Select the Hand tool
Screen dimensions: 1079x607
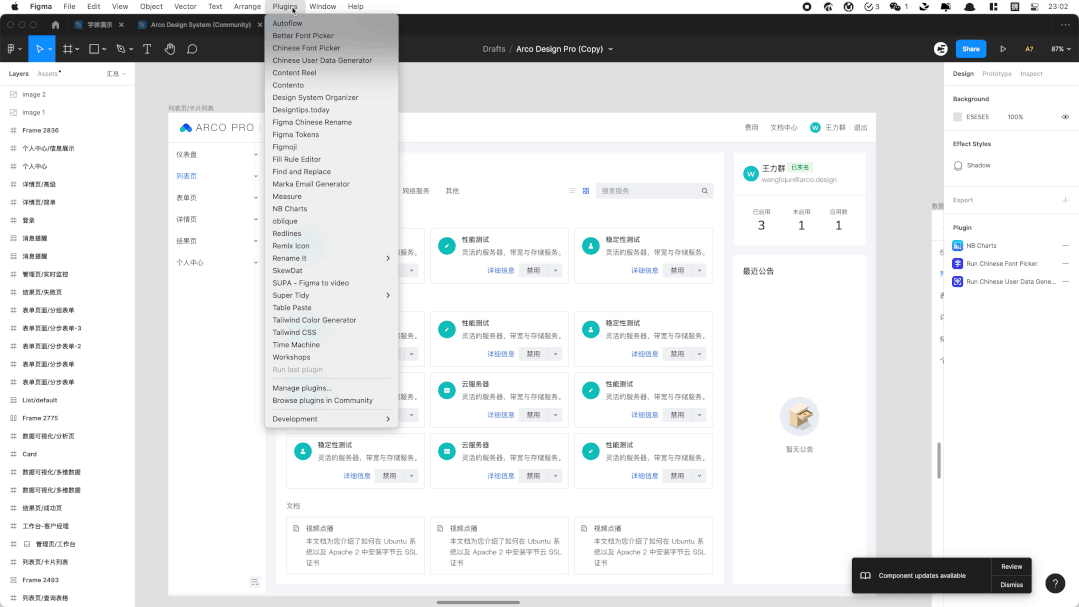[169, 49]
